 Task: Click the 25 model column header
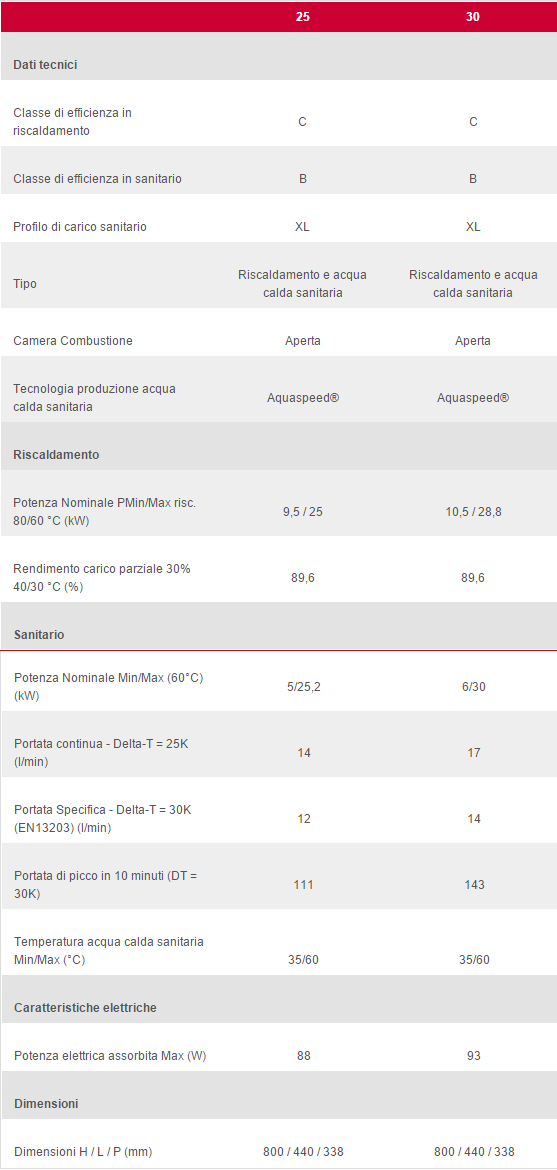[x=302, y=16]
